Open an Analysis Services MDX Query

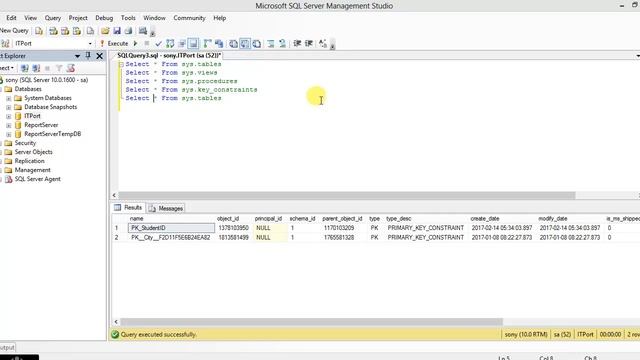pyautogui.click(x=53, y=31)
